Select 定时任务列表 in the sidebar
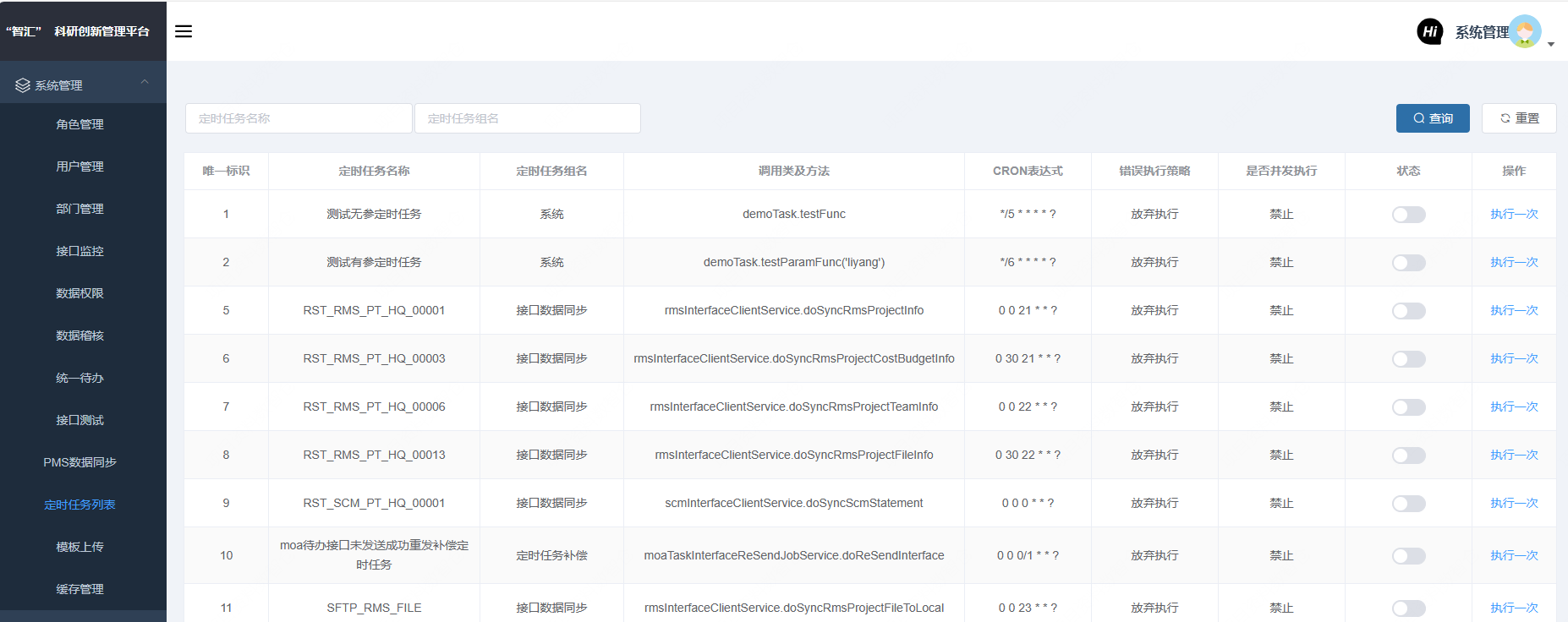The image size is (1568, 622). 79,505
